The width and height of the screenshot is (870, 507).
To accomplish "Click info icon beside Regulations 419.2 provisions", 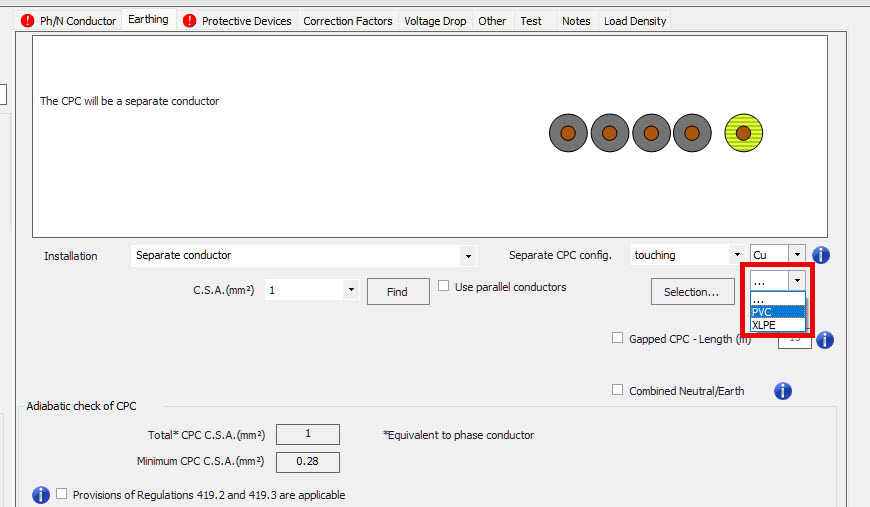I will point(41,495).
